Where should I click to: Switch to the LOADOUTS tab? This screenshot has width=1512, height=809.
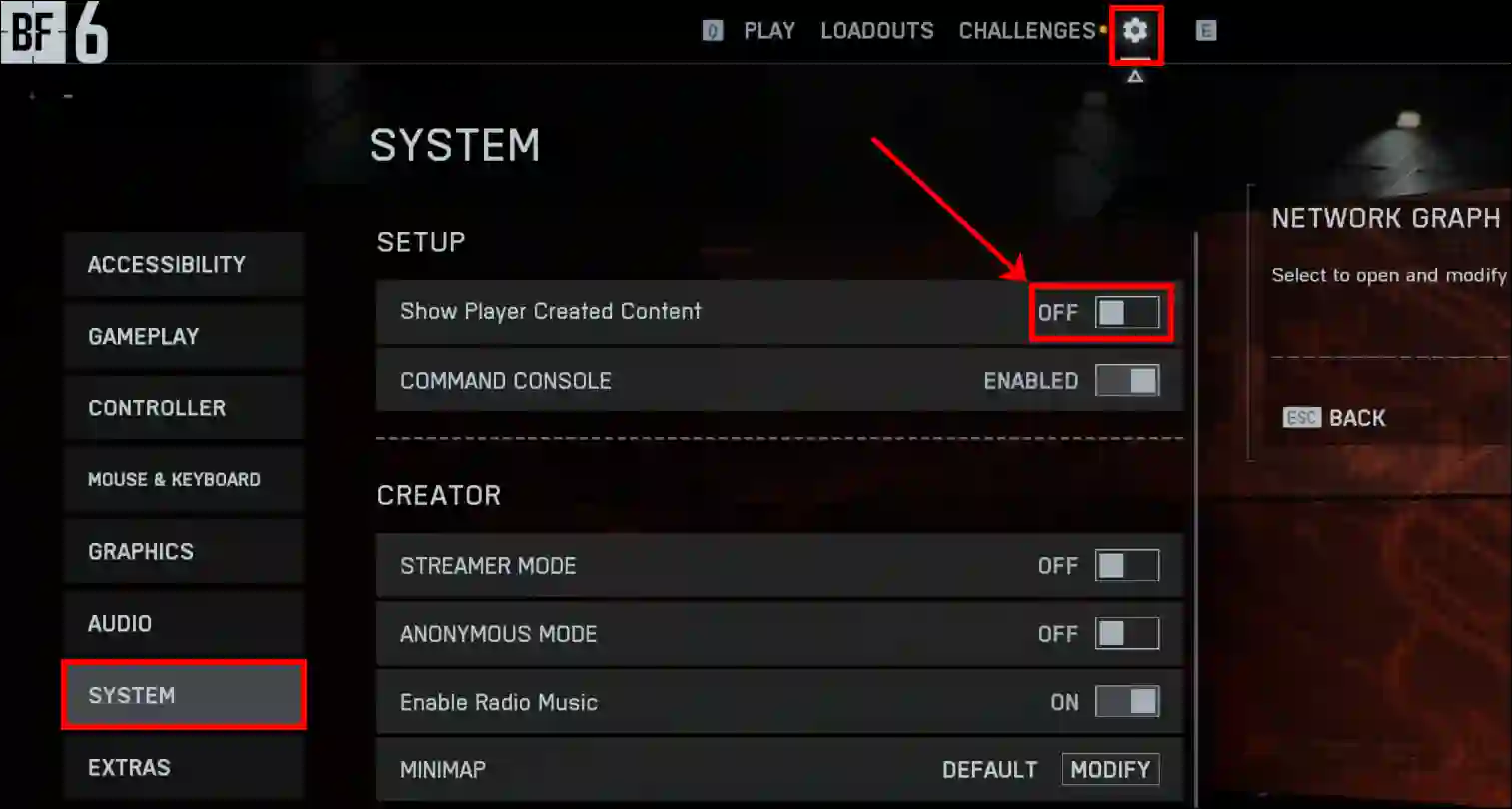pos(877,31)
